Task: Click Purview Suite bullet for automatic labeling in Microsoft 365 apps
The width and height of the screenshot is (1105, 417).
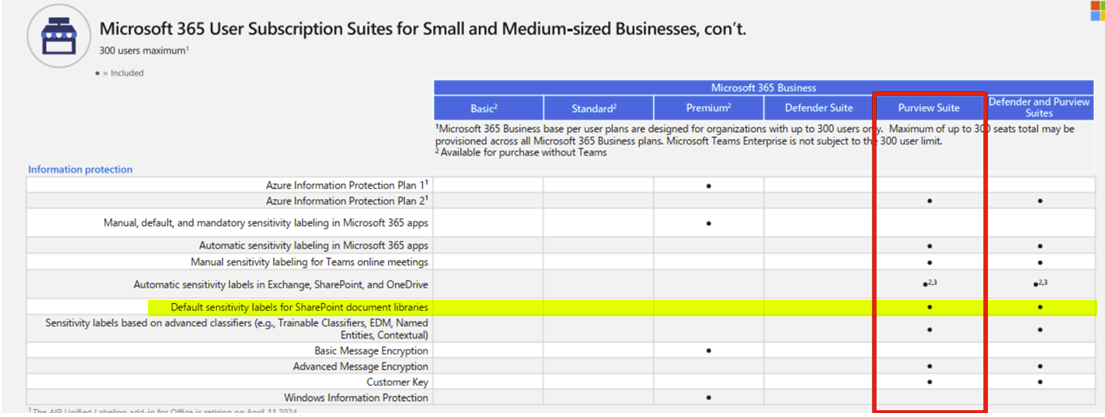Action: [930, 247]
